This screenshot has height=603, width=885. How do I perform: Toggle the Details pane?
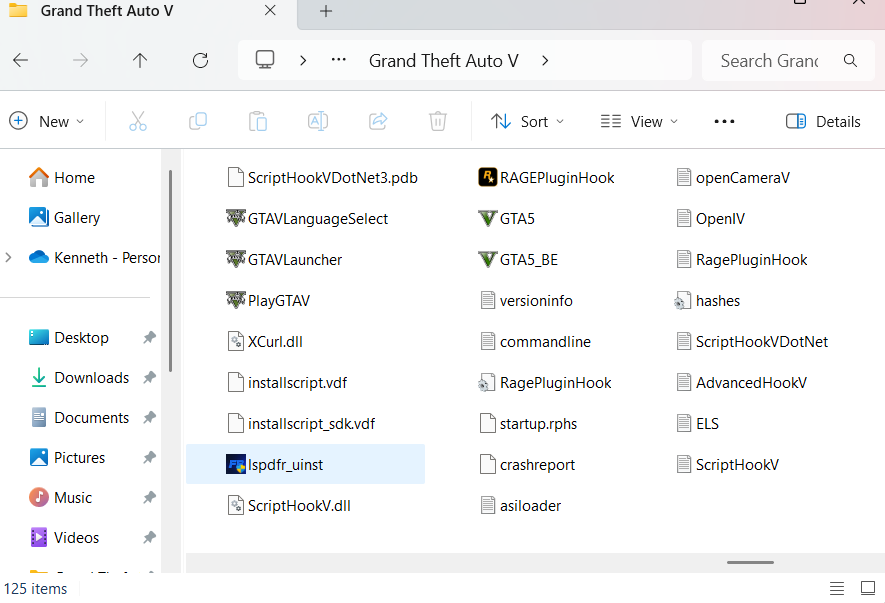(x=823, y=121)
